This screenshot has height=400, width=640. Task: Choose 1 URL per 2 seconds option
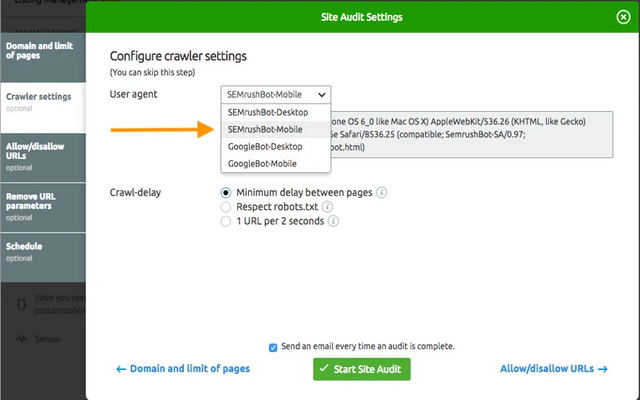[x=226, y=221]
